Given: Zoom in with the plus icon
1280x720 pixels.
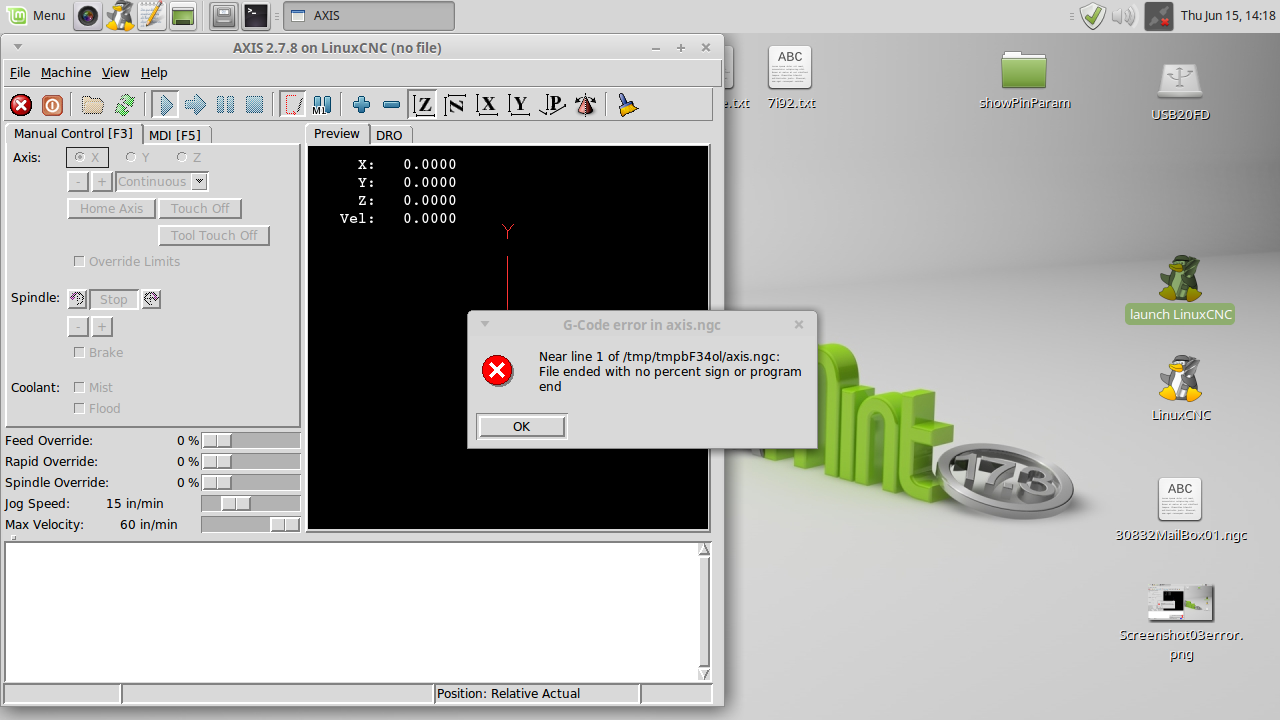Looking at the screenshot, I should (362, 104).
